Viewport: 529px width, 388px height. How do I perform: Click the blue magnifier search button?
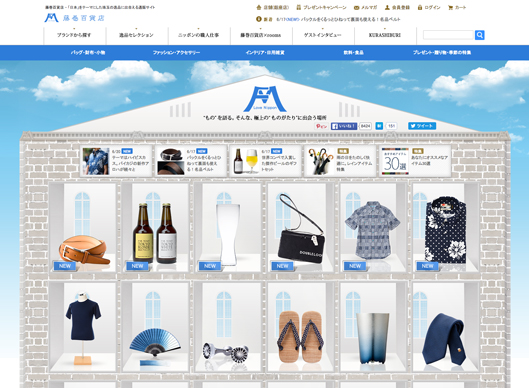pos(479,35)
